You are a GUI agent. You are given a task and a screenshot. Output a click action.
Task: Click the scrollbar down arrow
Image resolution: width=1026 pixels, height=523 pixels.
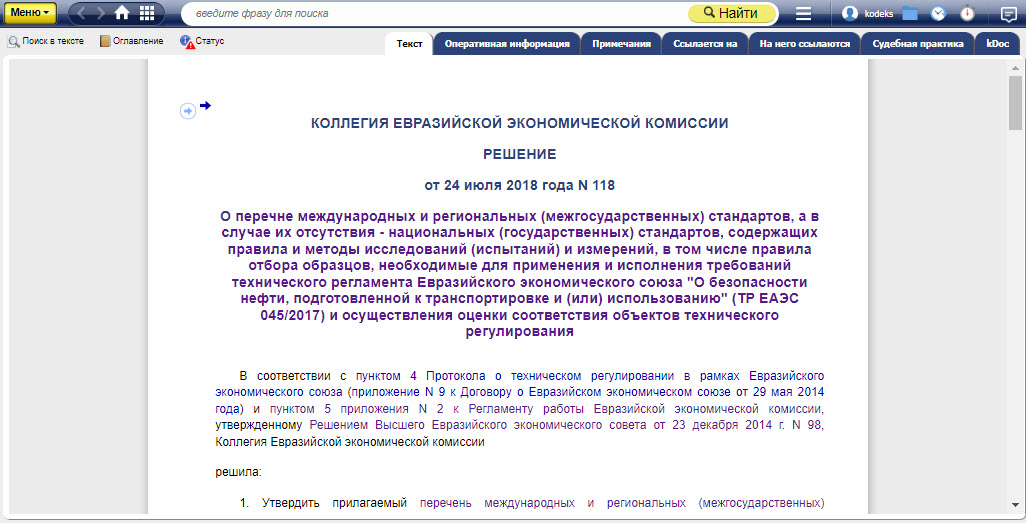click(1015, 505)
